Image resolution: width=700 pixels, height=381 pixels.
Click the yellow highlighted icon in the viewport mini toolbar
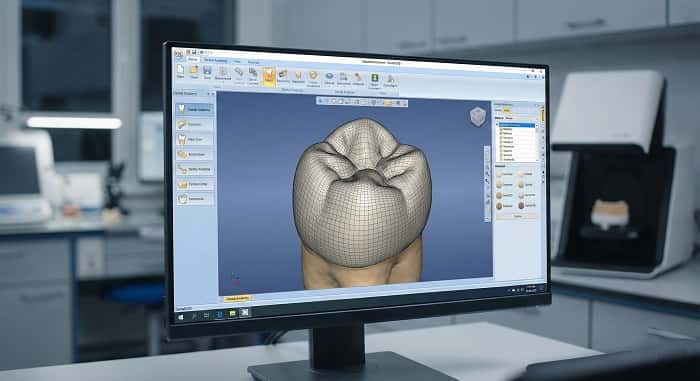click(x=388, y=103)
